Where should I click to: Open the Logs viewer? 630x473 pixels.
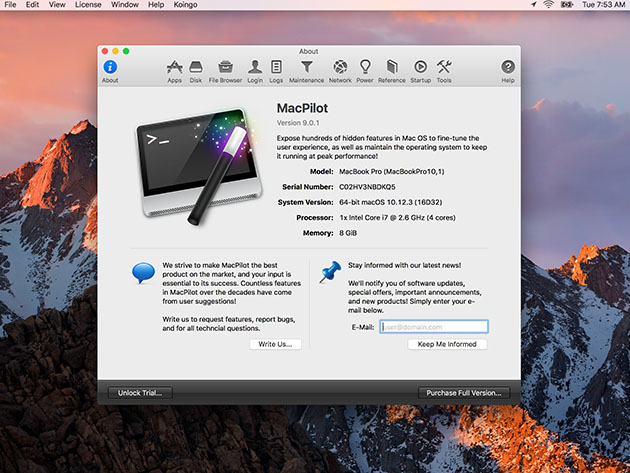point(276,68)
